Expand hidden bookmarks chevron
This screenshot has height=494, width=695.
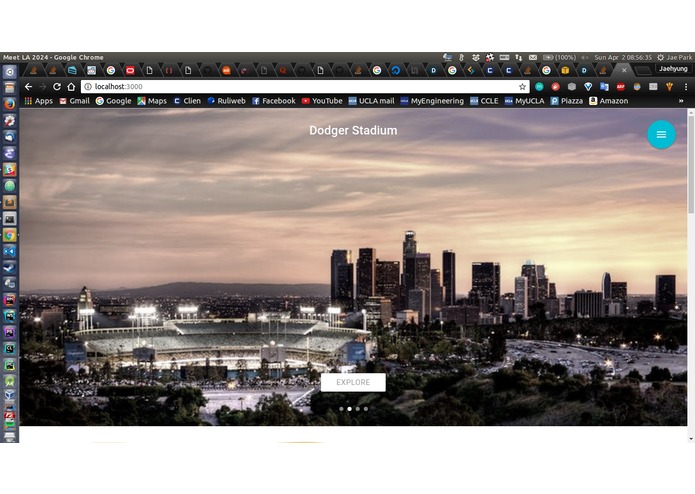681,101
